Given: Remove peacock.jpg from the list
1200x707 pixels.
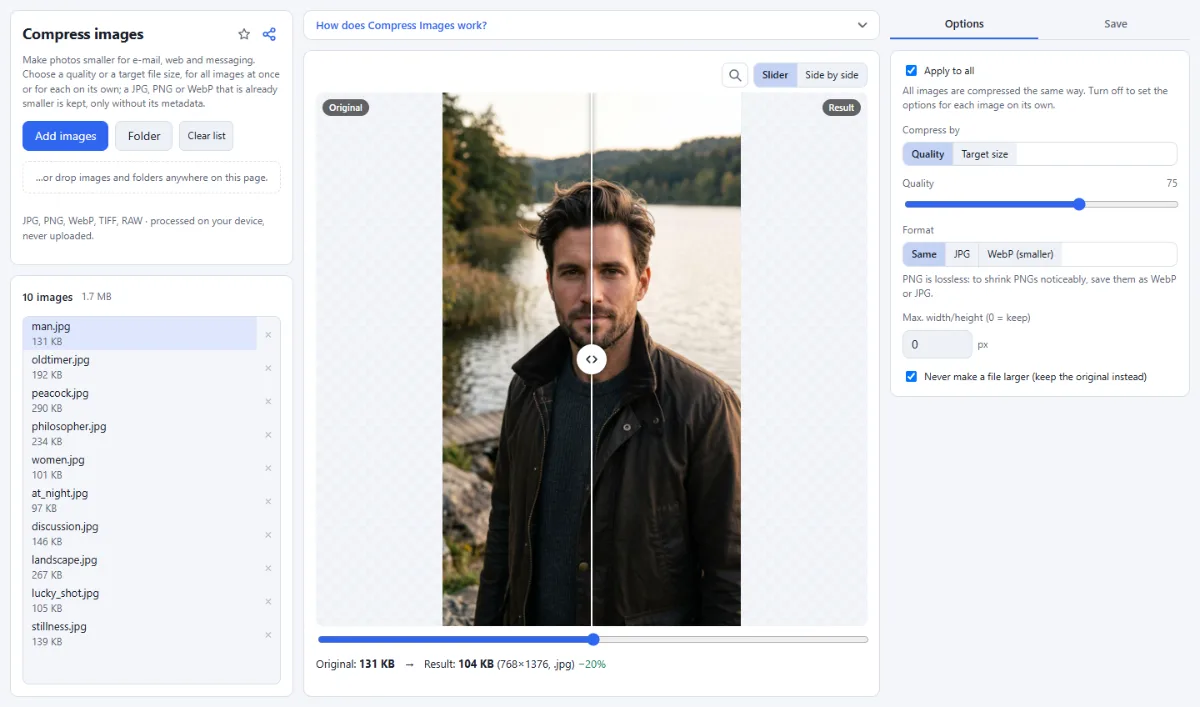Looking at the screenshot, I should point(268,401).
